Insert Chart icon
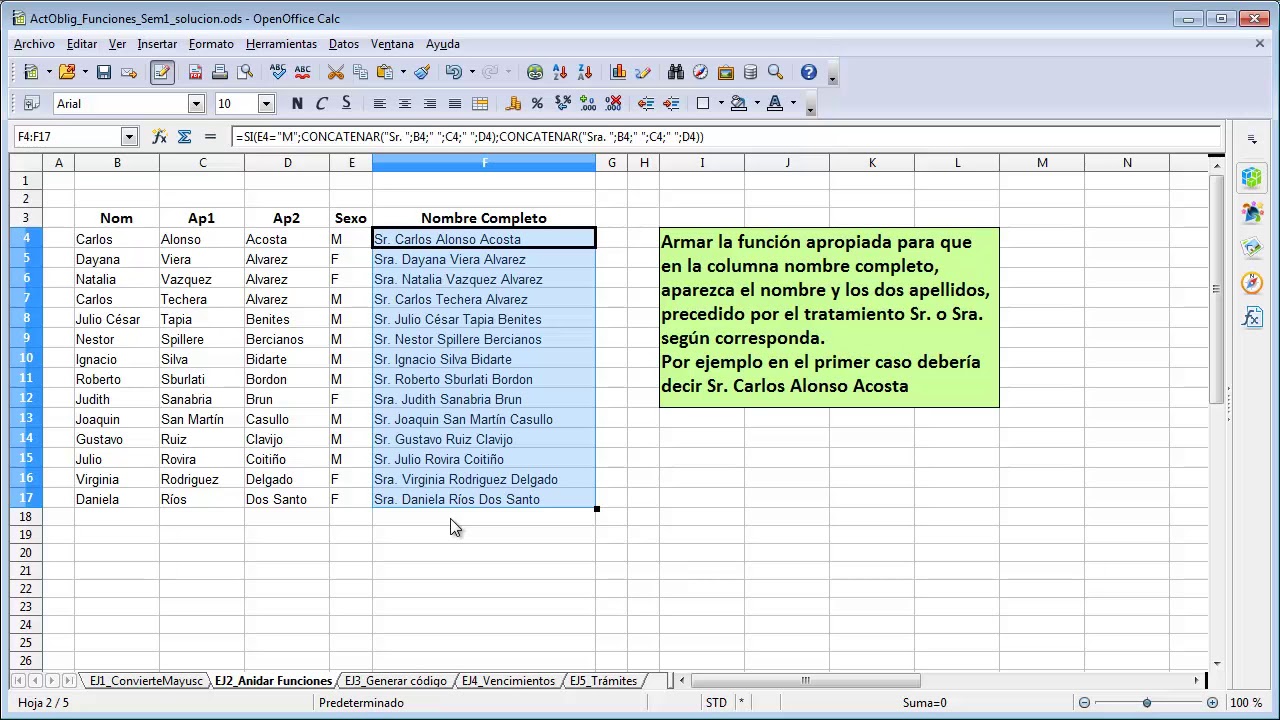The height and width of the screenshot is (720, 1280). coord(618,72)
